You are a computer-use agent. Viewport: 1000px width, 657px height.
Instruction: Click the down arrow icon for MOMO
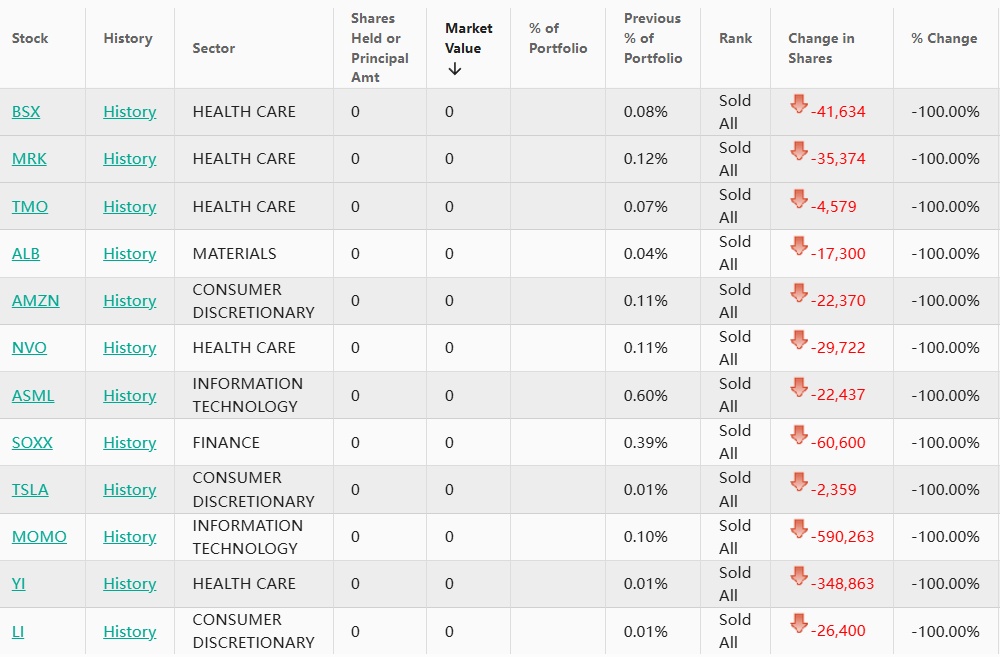[798, 529]
